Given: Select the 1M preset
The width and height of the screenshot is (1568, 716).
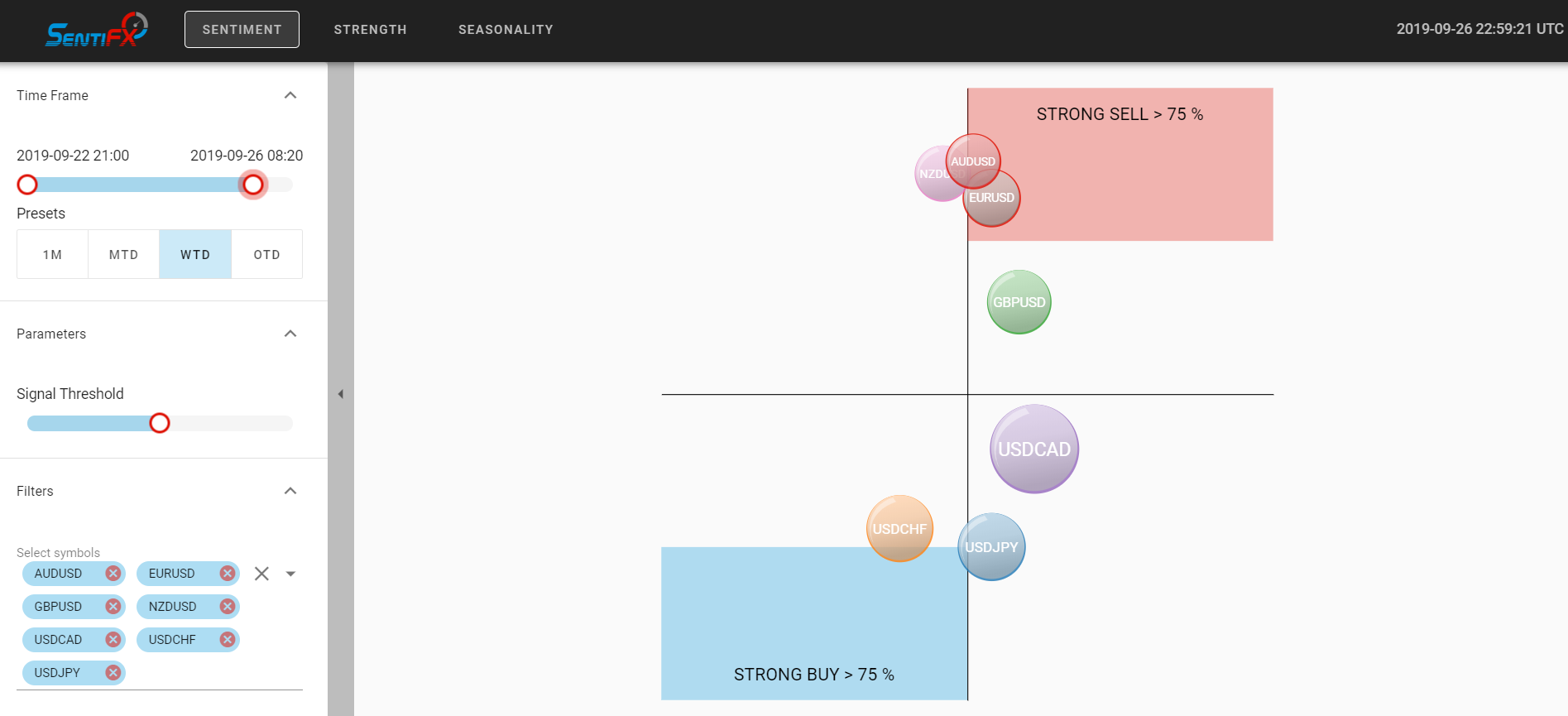Looking at the screenshot, I should point(53,254).
